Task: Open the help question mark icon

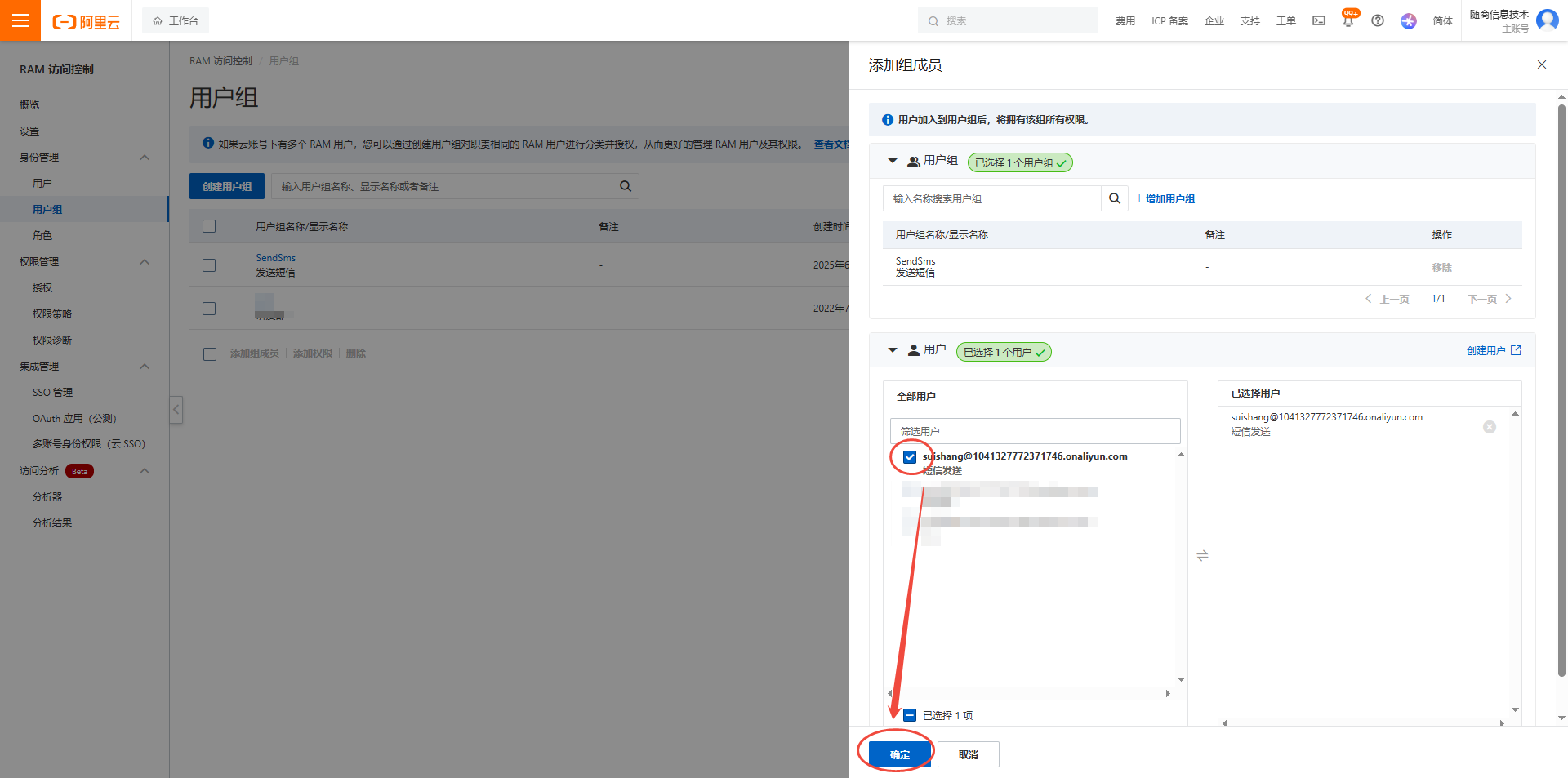Action: tap(1378, 20)
